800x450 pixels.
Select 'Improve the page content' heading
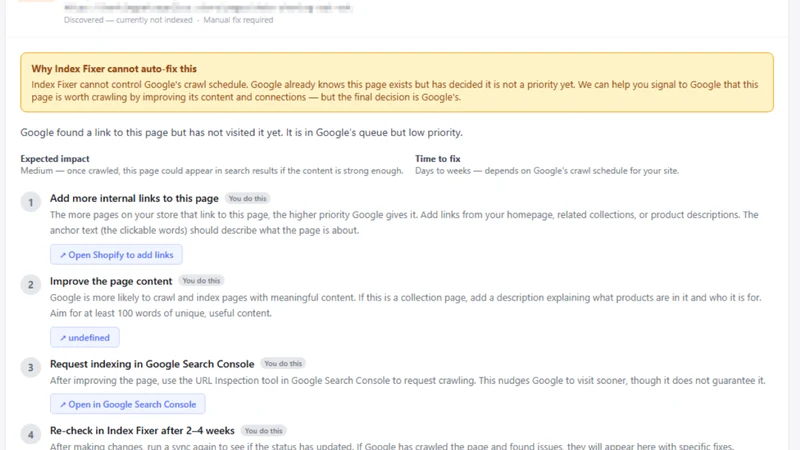(111, 281)
